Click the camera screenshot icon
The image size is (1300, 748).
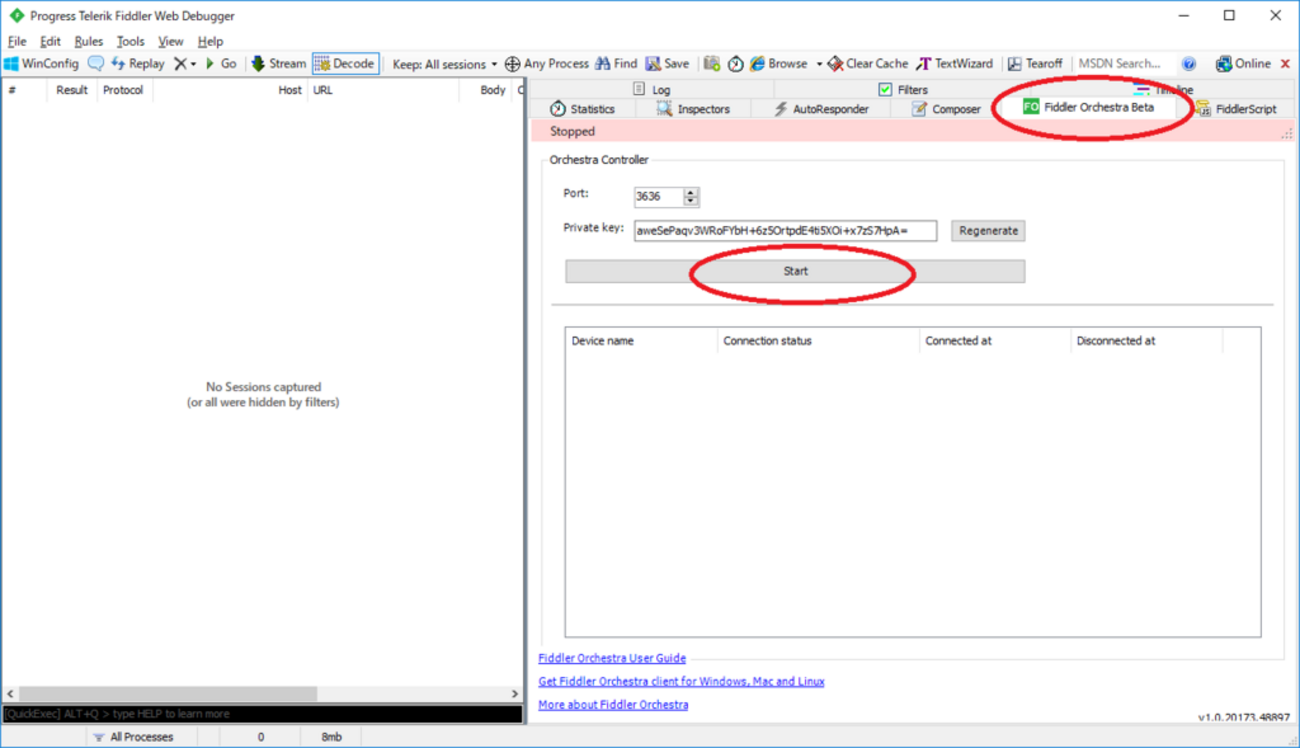pyautogui.click(x=712, y=63)
